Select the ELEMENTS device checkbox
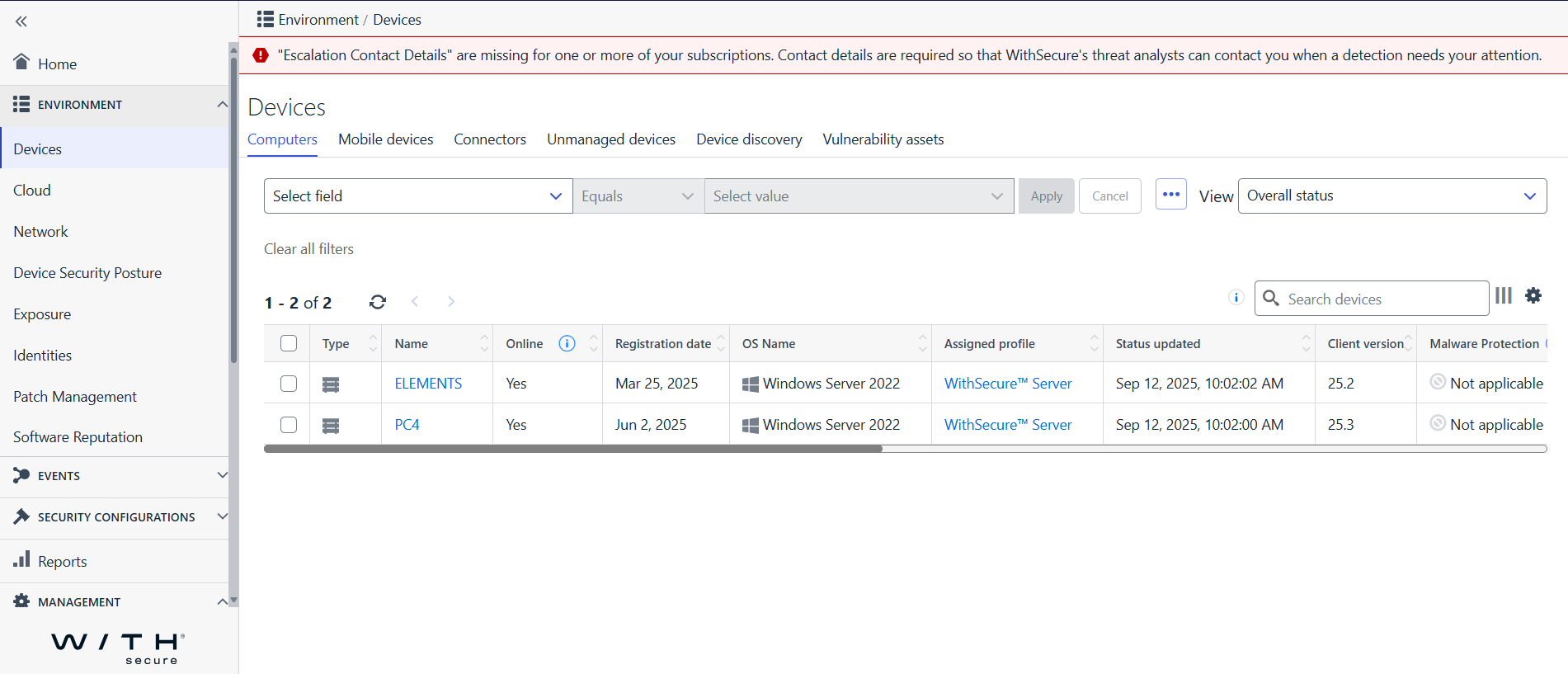 click(289, 384)
